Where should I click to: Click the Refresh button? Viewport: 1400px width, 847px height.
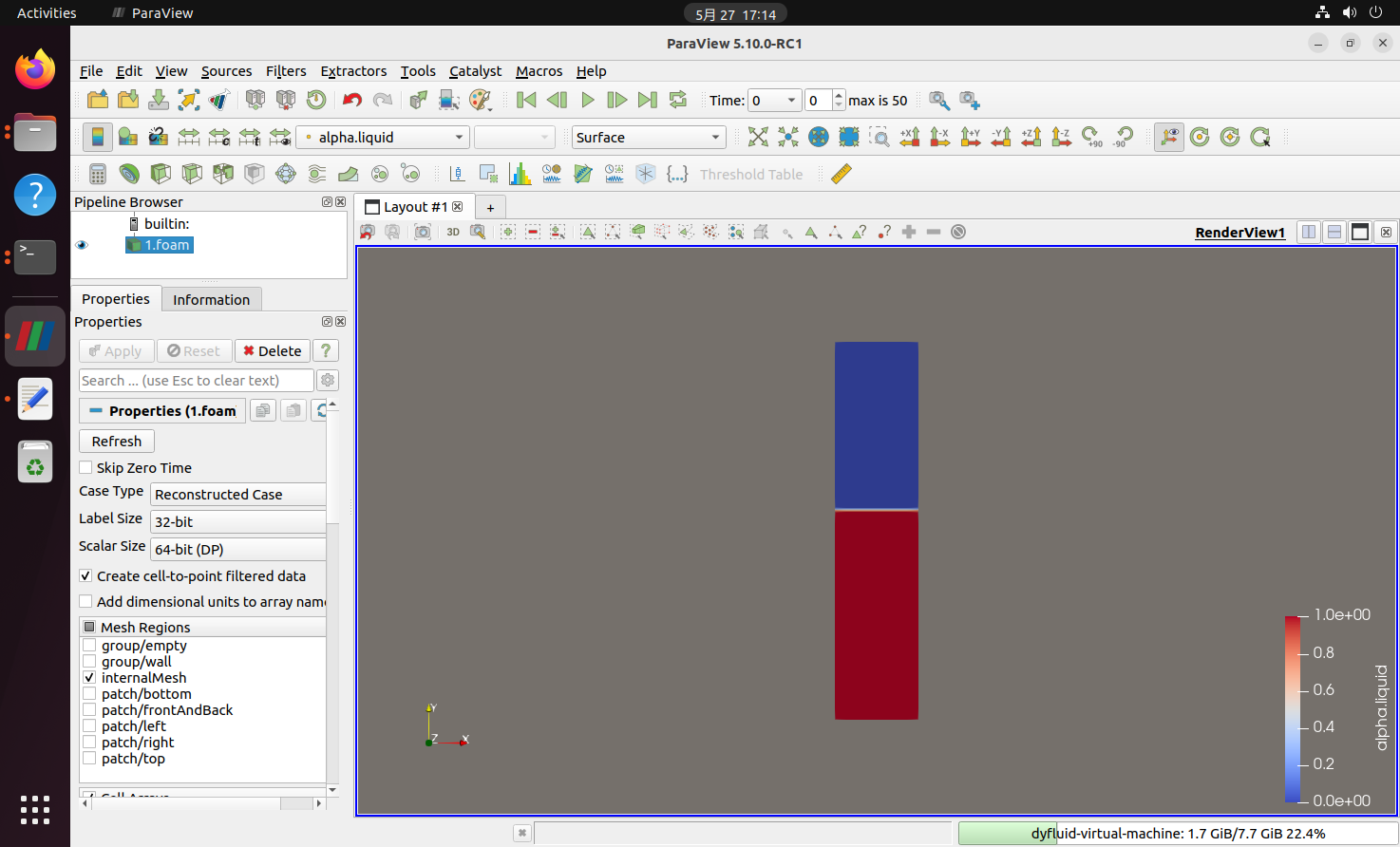coord(117,441)
